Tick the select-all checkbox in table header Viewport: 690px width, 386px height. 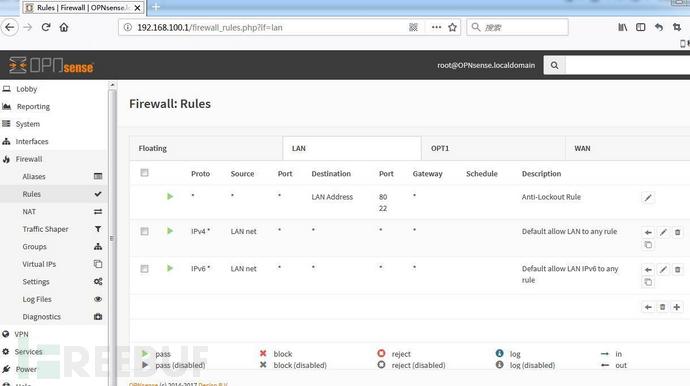coord(144,173)
